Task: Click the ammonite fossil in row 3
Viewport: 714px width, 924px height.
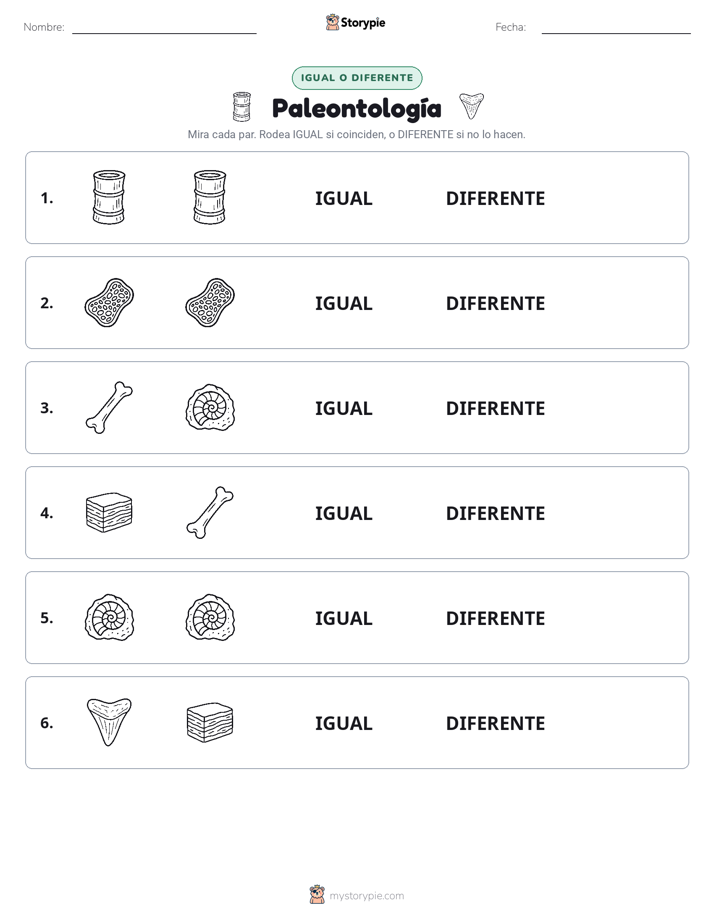Action: [210, 407]
